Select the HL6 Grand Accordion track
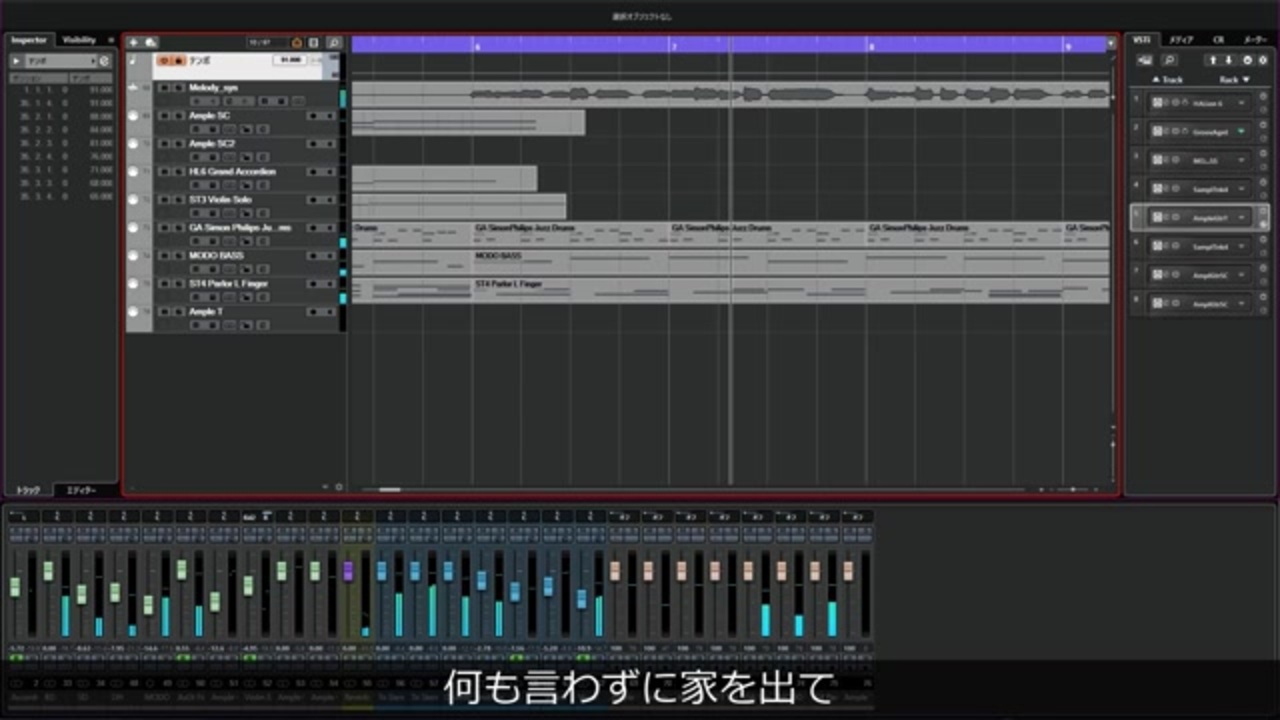Image resolution: width=1280 pixels, height=720 pixels. [x=232, y=172]
